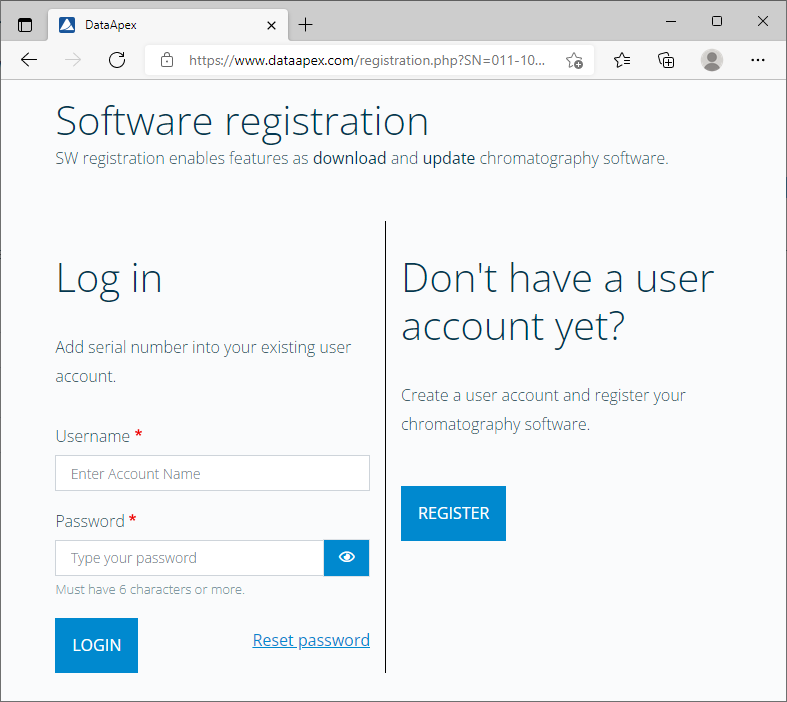This screenshot has width=787, height=702.
Task: Focus the Username account name field
Action: [212, 473]
